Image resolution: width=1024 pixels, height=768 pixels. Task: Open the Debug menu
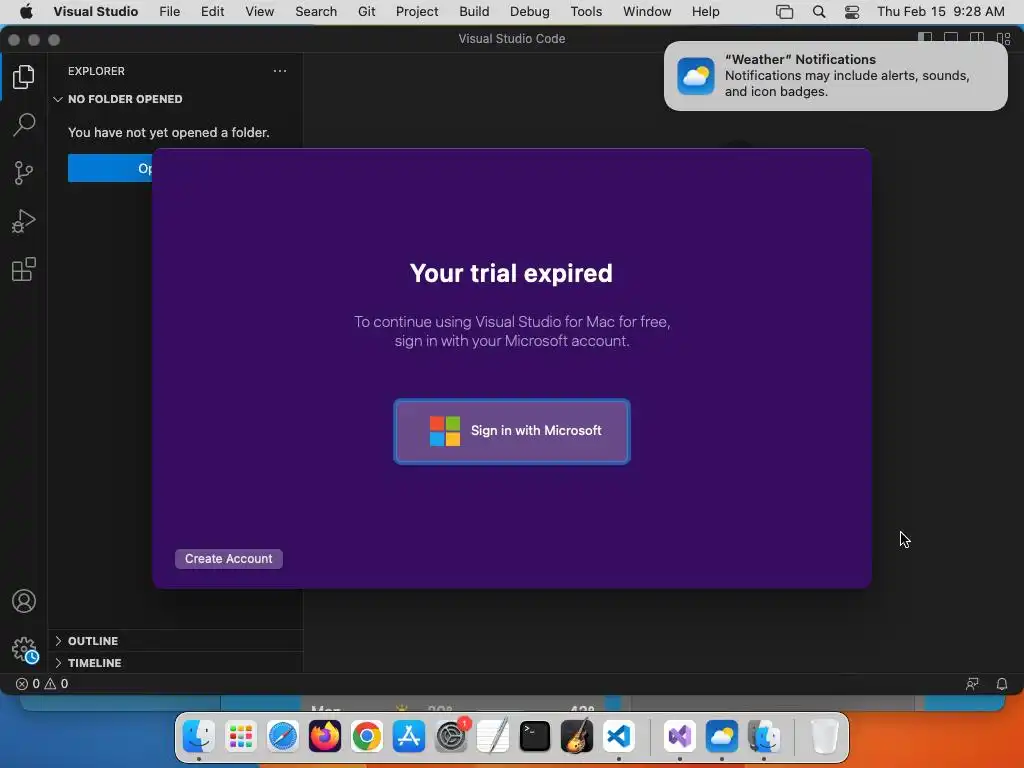[530, 12]
